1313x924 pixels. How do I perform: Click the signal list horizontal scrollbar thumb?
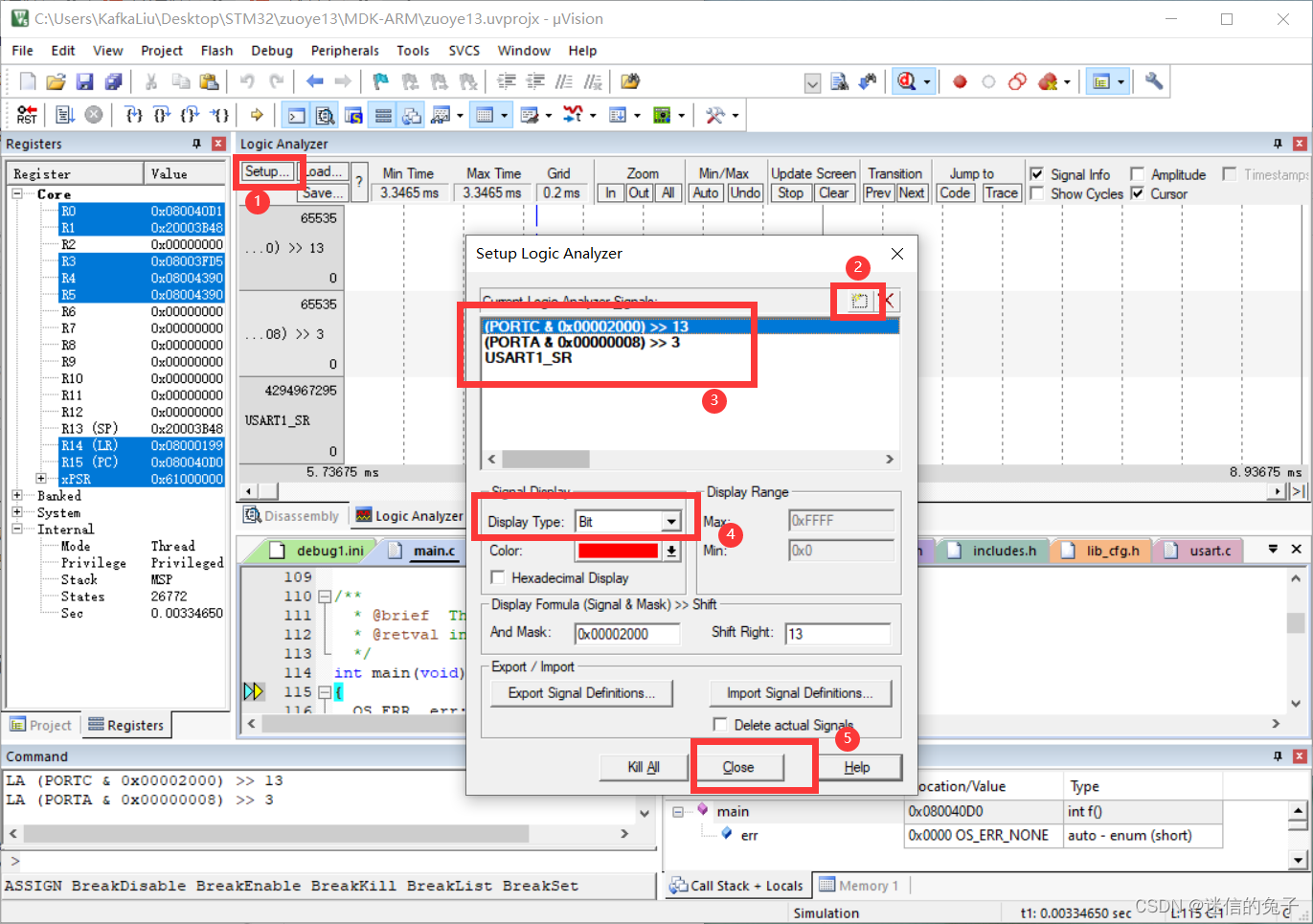pos(546,460)
